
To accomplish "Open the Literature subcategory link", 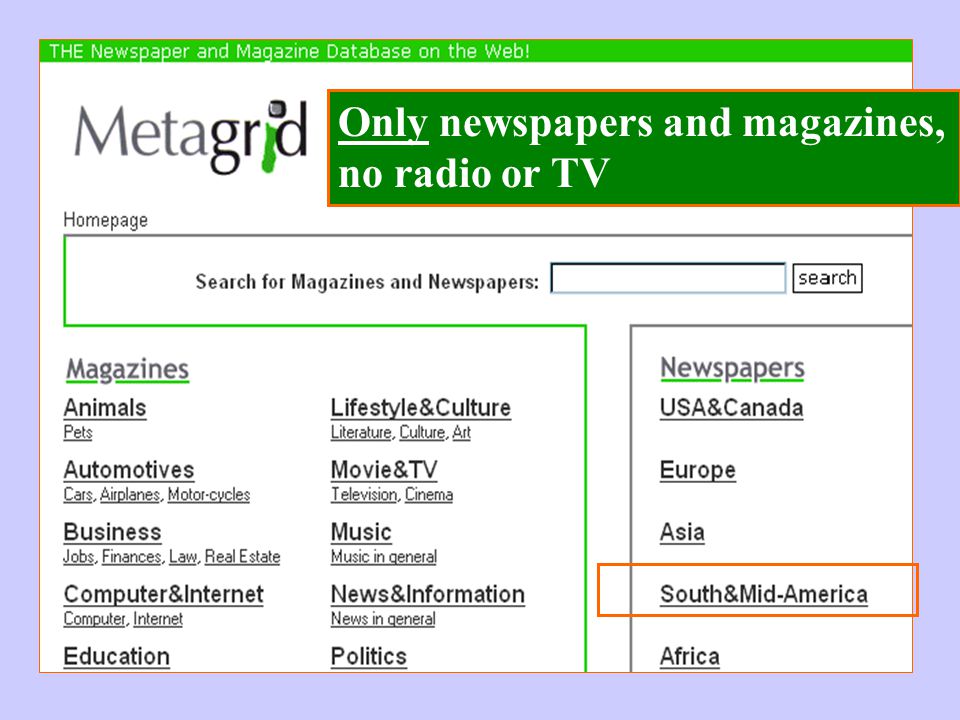I will [x=361, y=432].
